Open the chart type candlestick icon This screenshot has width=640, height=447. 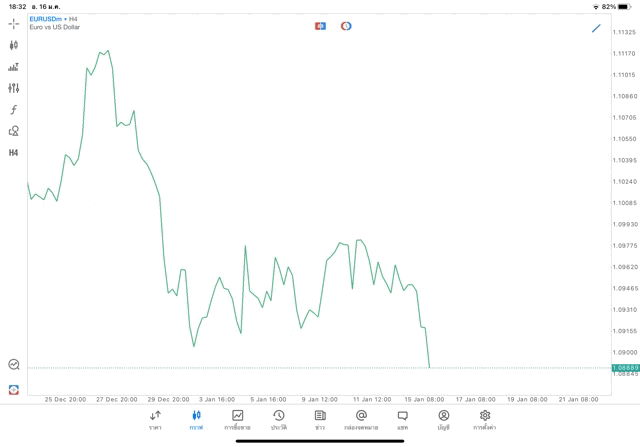click(13, 45)
